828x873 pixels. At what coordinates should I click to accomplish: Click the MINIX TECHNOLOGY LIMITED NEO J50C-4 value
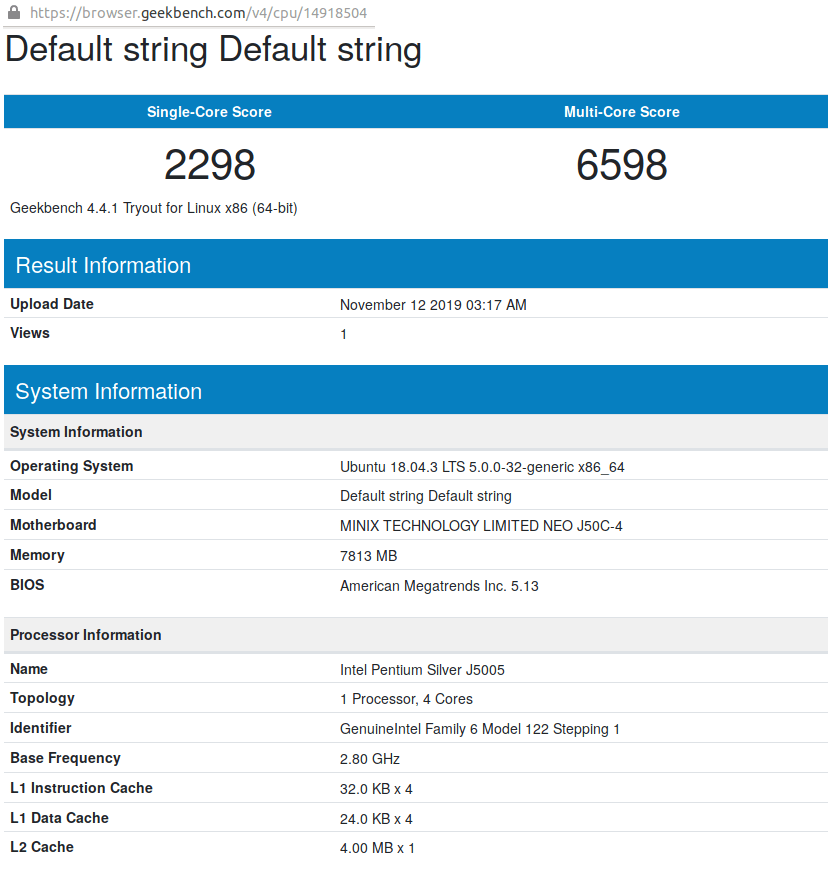tap(481, 526)
